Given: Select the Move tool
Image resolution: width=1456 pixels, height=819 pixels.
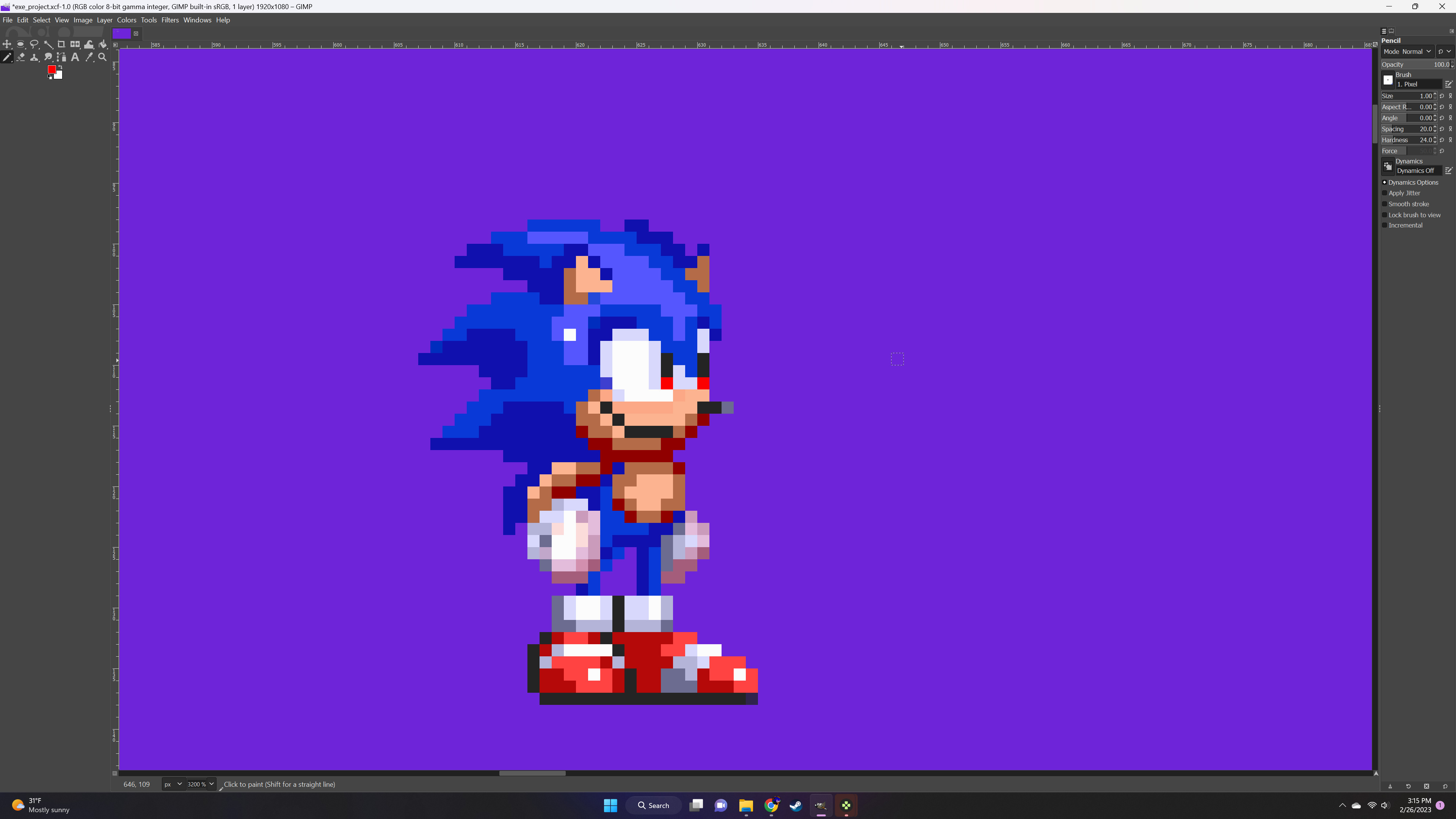Looking at the screenshot, I should 7,44.
